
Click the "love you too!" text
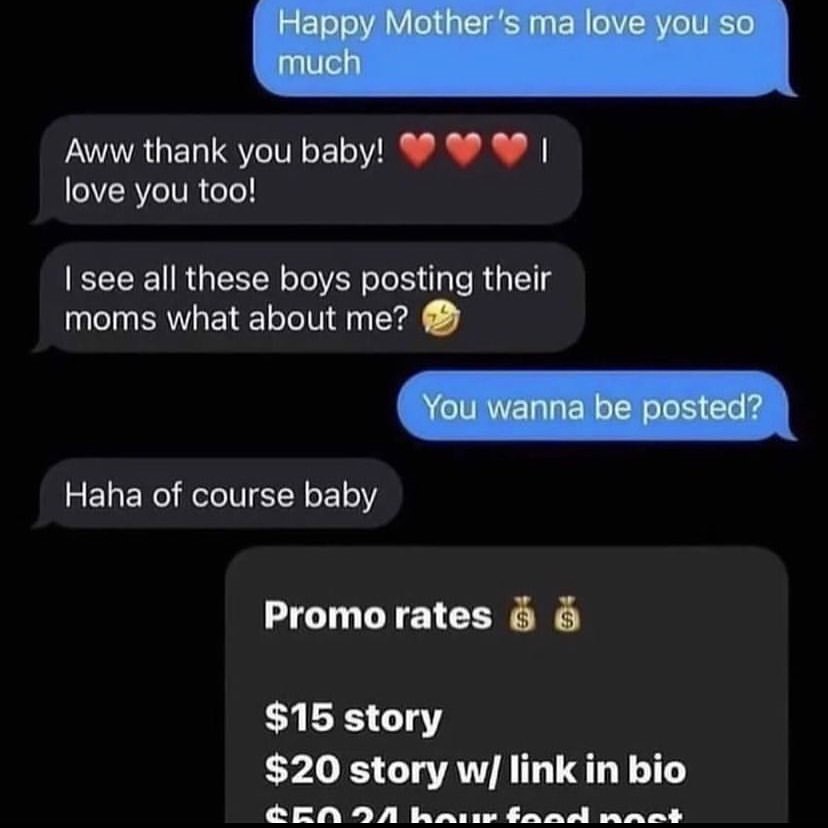(161, 190)
